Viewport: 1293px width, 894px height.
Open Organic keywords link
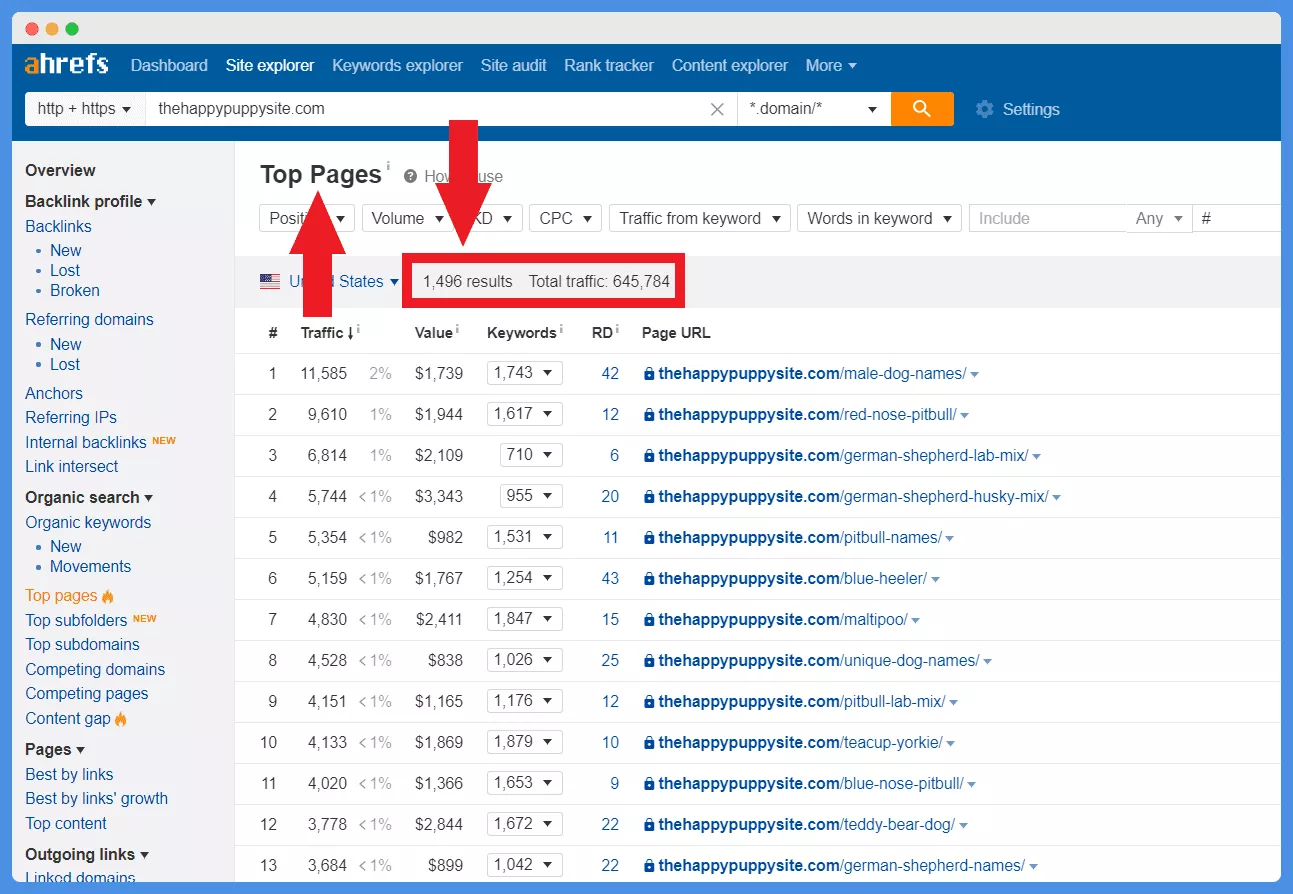point(88,522)
